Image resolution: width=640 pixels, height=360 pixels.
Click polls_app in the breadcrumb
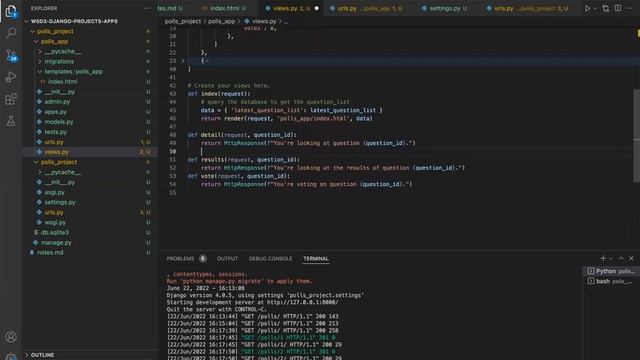point(222,21)
